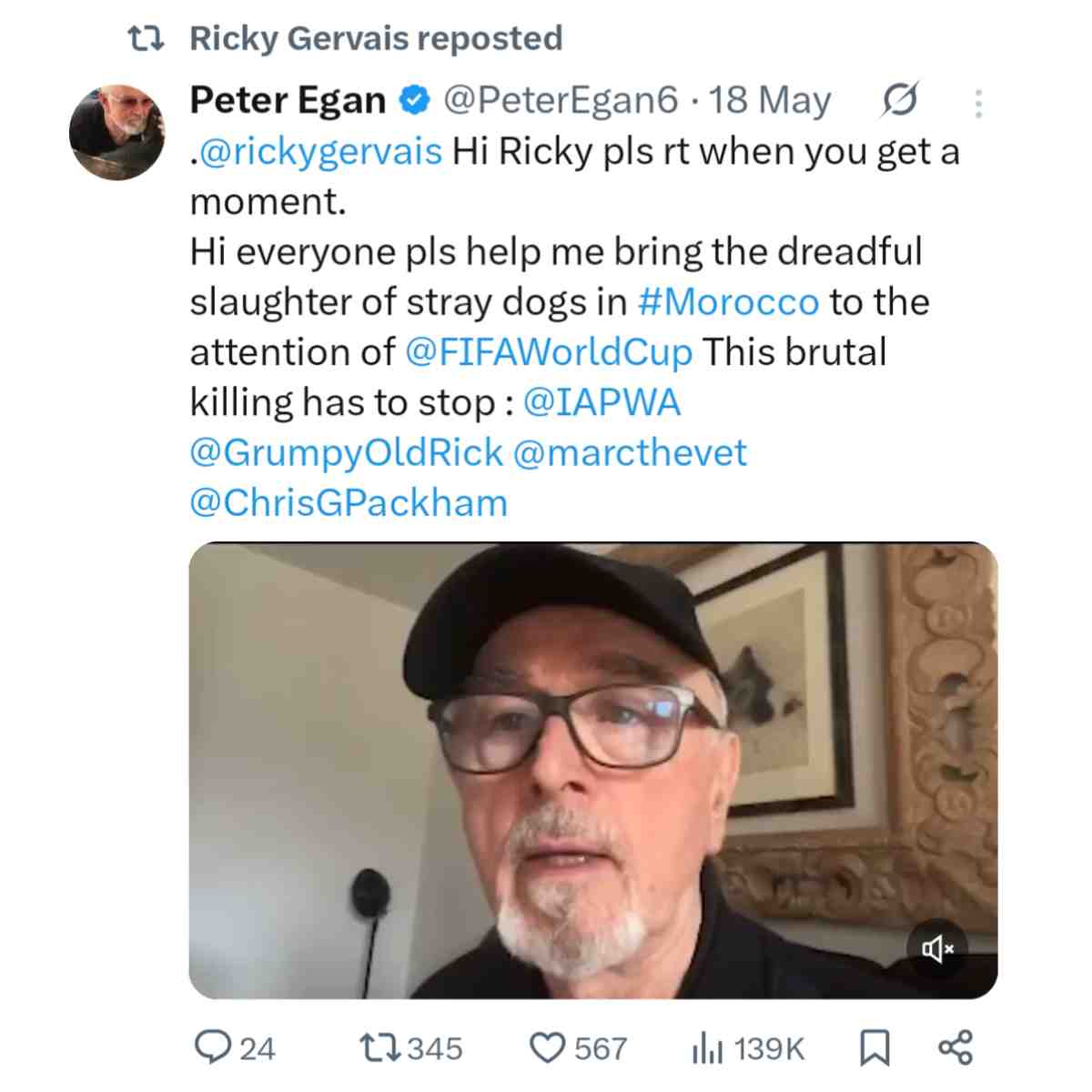Image resolution: width=1092 pixels, height=1092 pixels.
Task: Open the #Morocco hashtag
Action: (x=728, y=302)
